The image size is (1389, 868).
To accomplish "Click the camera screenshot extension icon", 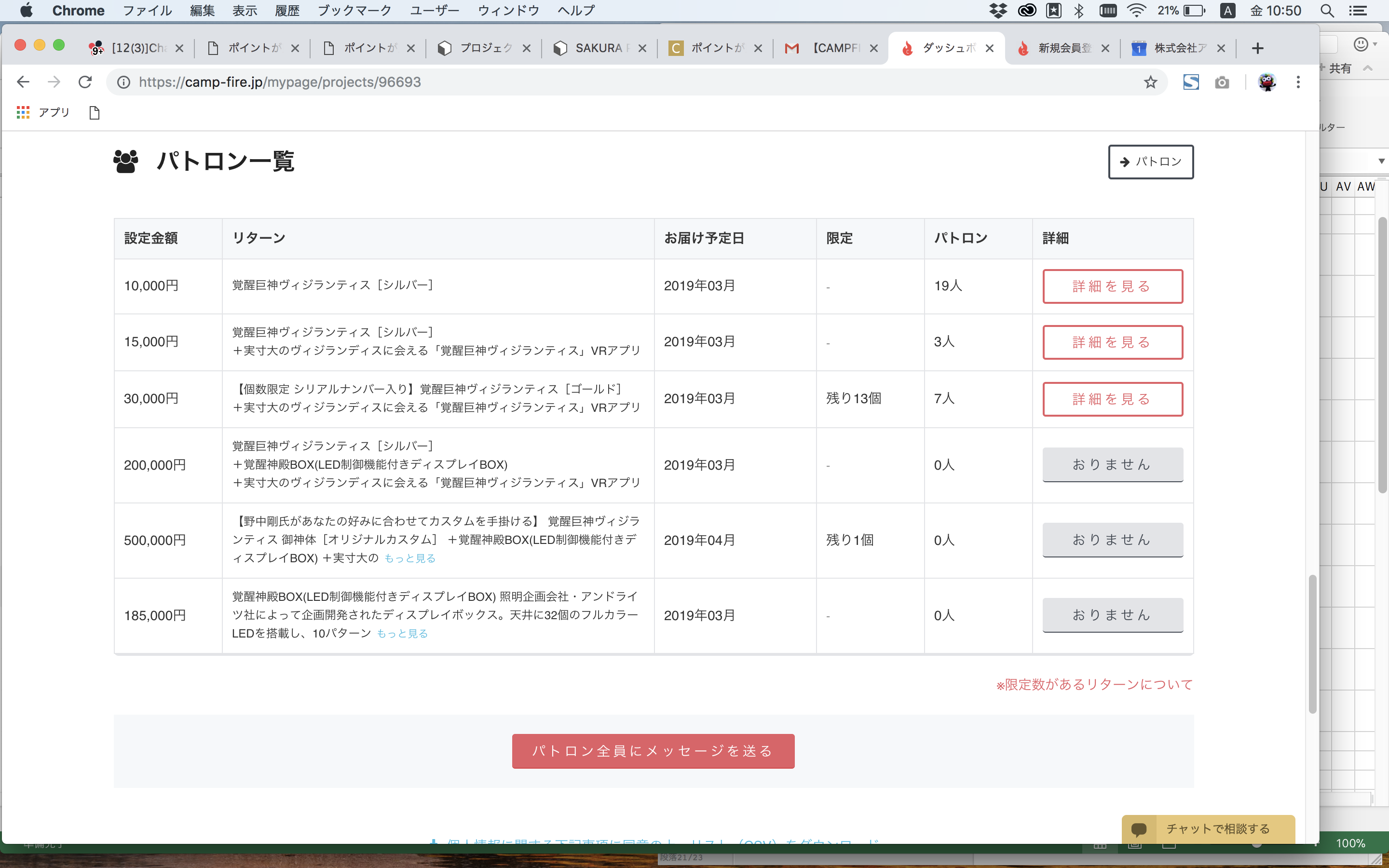I will coord(1222,82).
